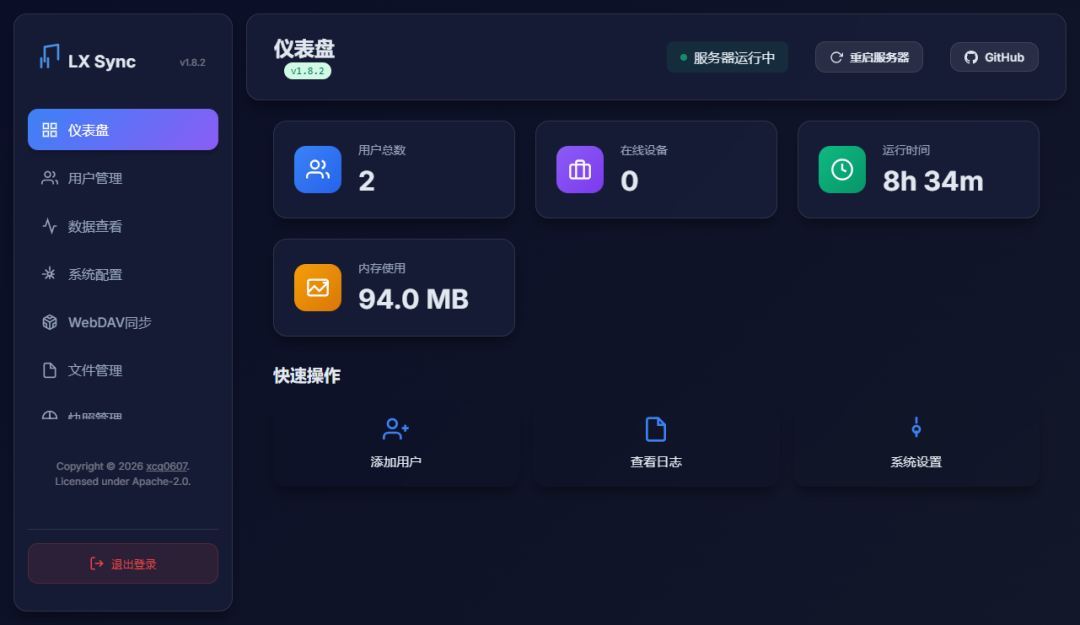The image size is (1080, 625).
Task: Click the add-user plus icon
Action: pyautogui.click(x=395, y=429)
